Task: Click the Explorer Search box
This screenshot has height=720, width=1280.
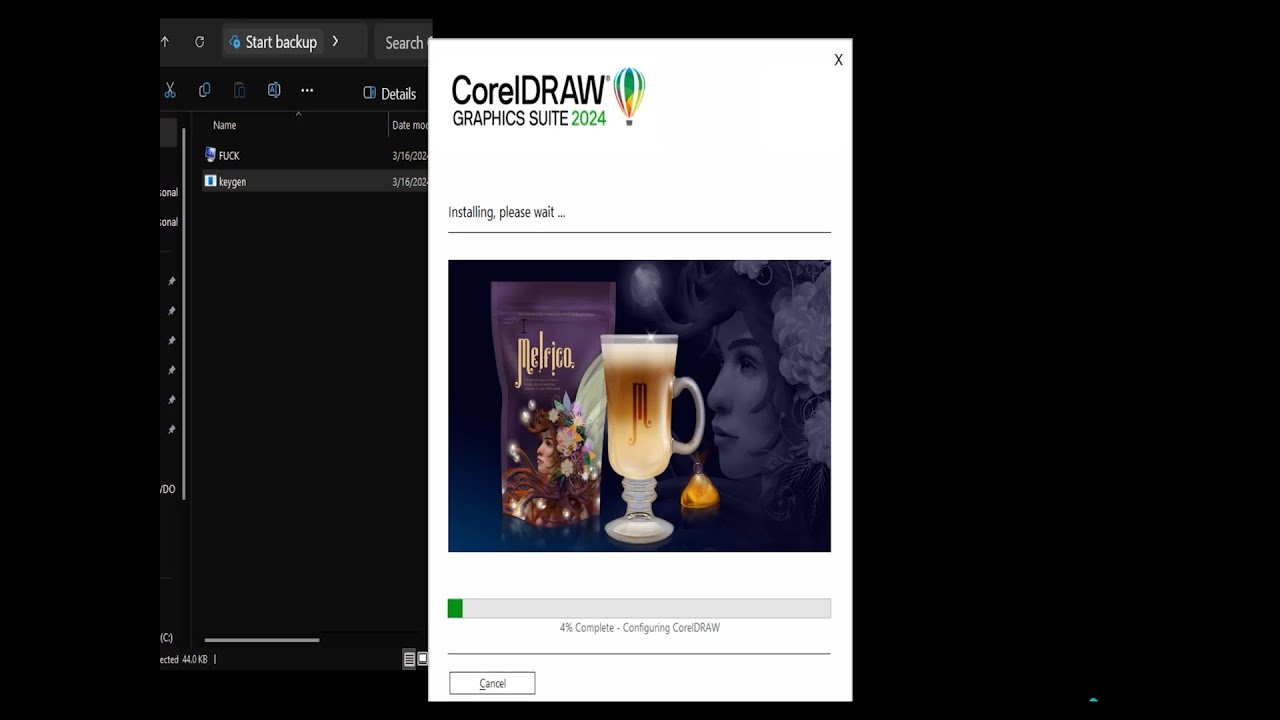Action: coord(403,43)
